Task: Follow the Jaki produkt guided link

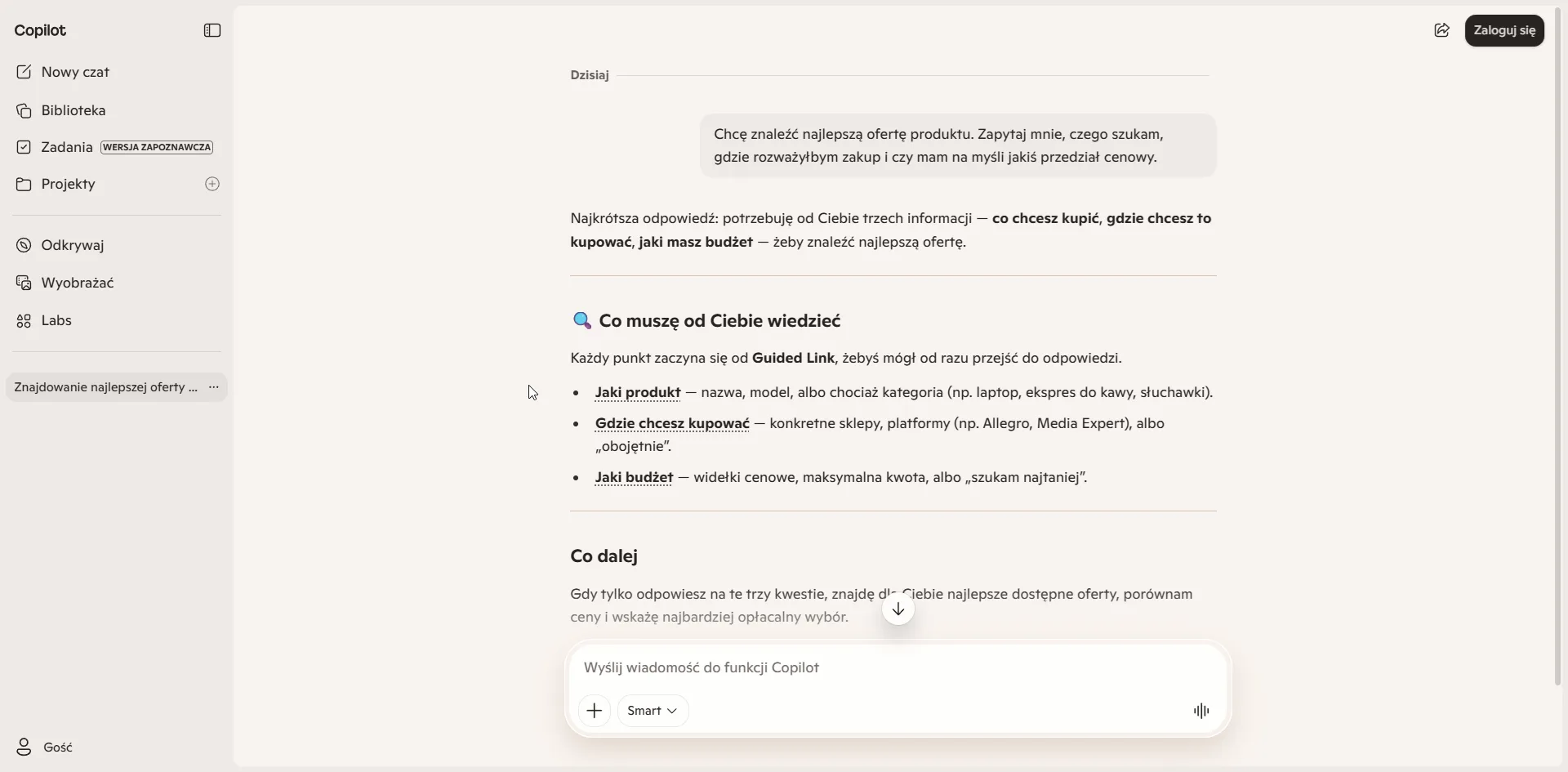Action: pyautogui.click(x=638, y=392)
